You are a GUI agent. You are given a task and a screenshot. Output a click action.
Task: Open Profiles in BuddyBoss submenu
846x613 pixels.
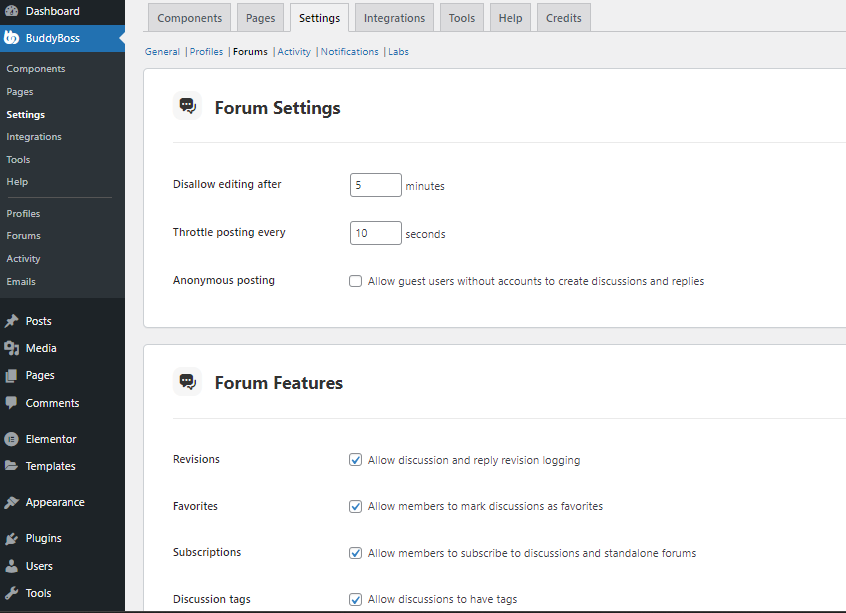point(23,214)
